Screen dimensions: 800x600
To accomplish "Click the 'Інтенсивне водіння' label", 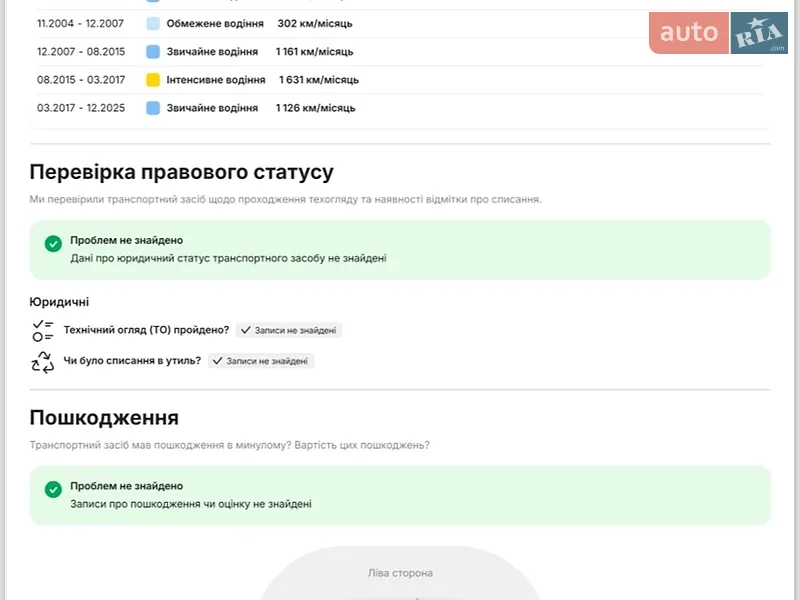I will [216, 80].
